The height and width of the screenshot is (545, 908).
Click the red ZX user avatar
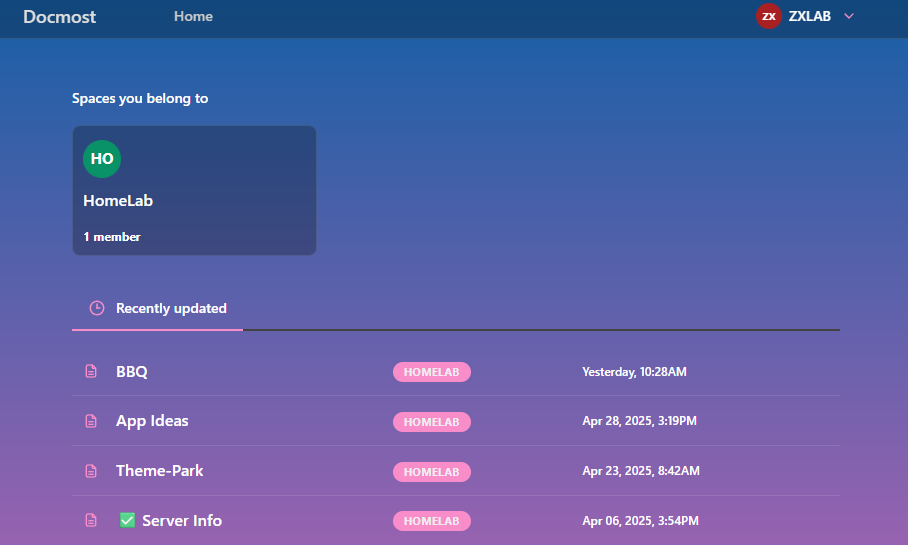click(x=768, y=16)
